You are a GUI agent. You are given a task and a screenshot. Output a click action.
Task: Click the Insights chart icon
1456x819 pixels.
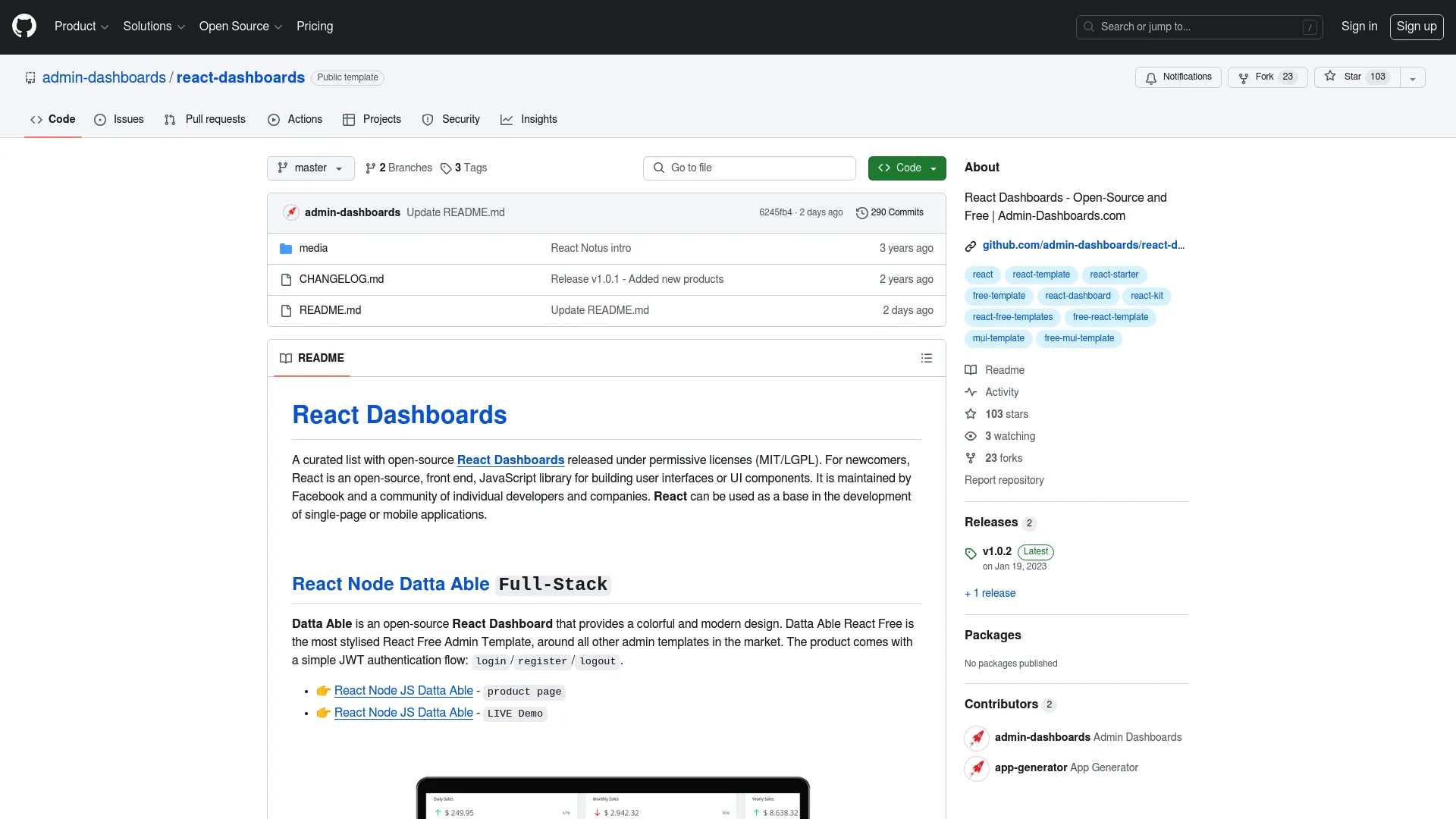[x=507, y=119]
